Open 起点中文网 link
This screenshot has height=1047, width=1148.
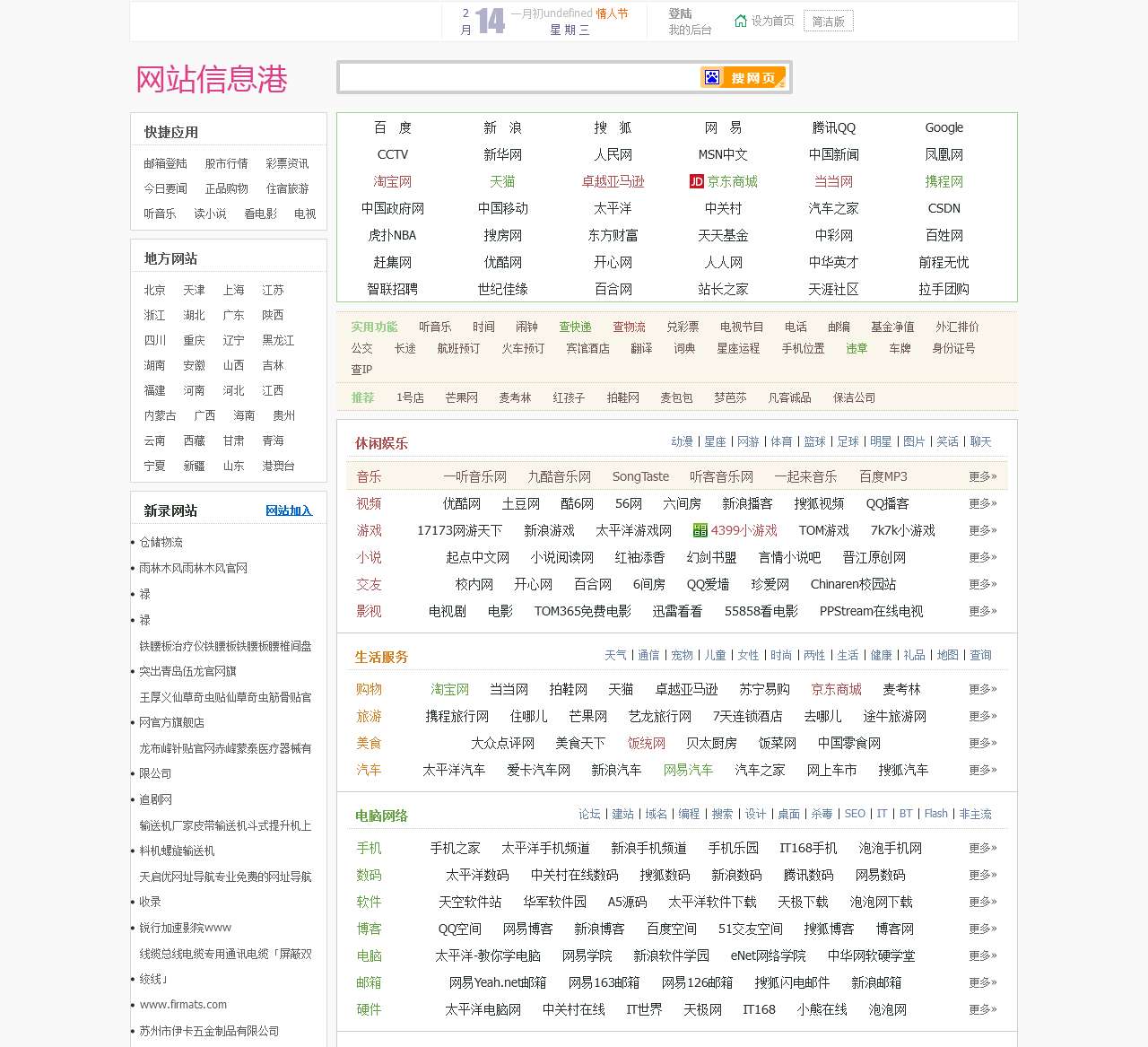tap(477, 557)
